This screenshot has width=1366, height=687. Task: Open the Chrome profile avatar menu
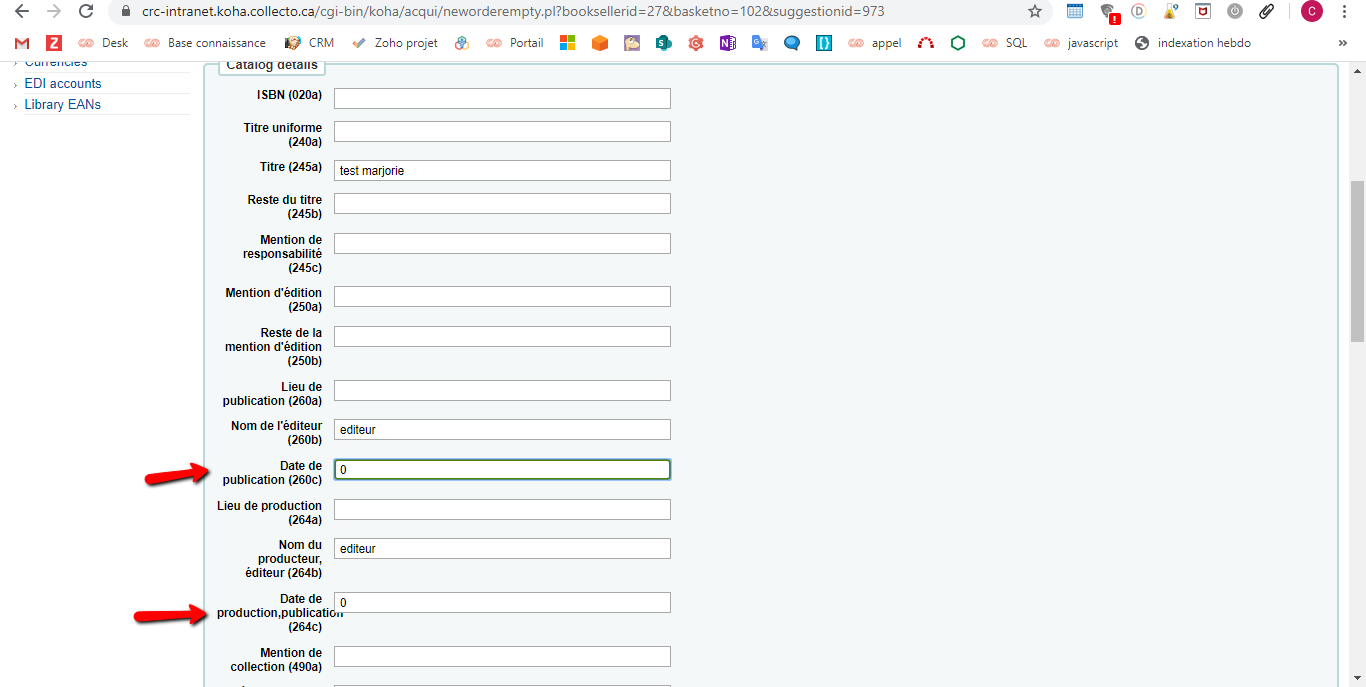(1311, 12)
